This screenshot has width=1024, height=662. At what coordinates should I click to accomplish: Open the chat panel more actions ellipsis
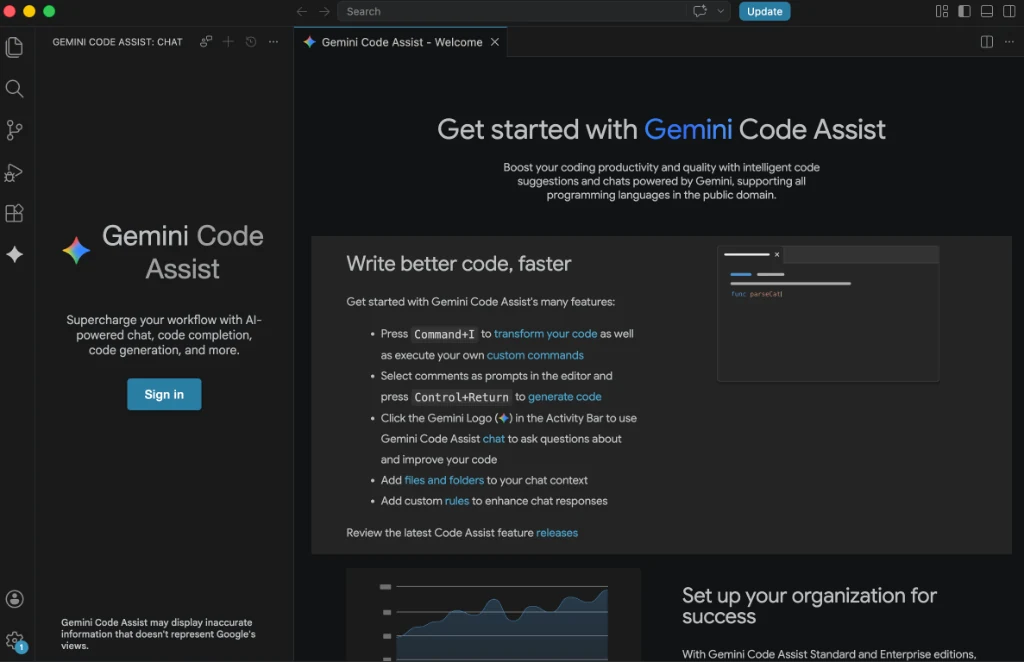coord(274,42)
